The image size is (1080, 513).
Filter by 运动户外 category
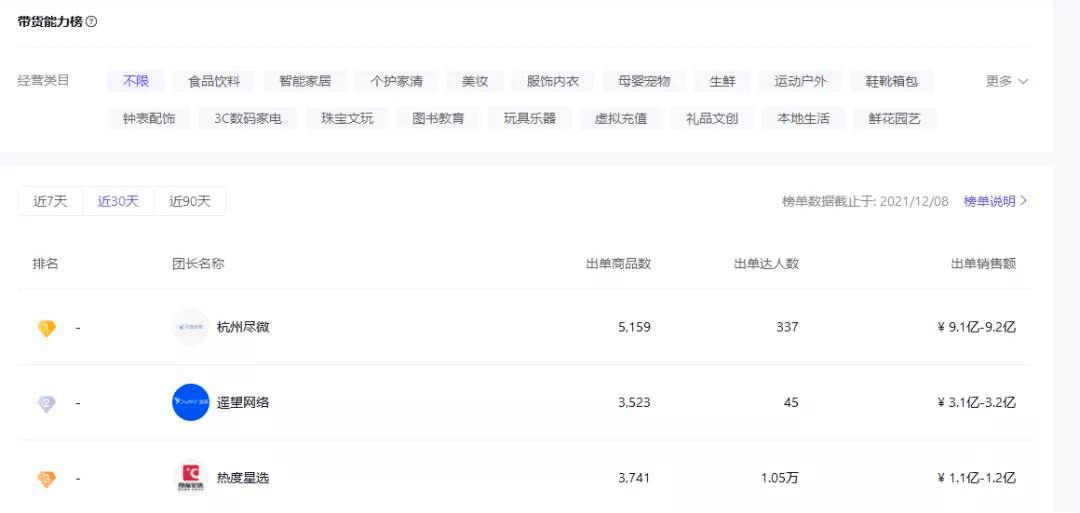[x=800, y=81]
